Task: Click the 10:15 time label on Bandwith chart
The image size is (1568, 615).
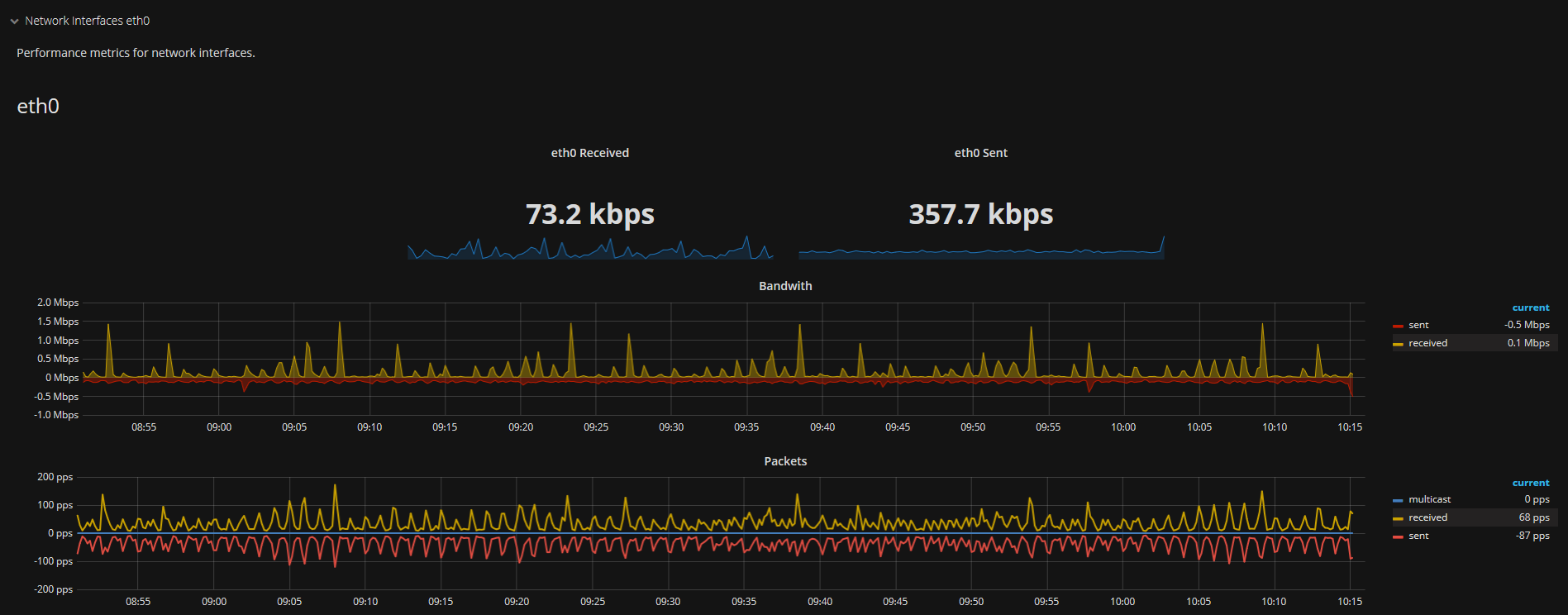Action: pyautogui.click(x=1350, y=427)
